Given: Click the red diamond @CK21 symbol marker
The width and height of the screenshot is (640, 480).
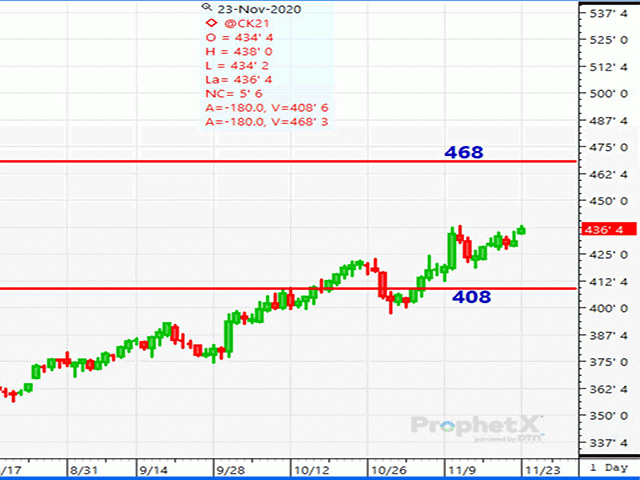Looking at the screenshot, I should [211, 23].
